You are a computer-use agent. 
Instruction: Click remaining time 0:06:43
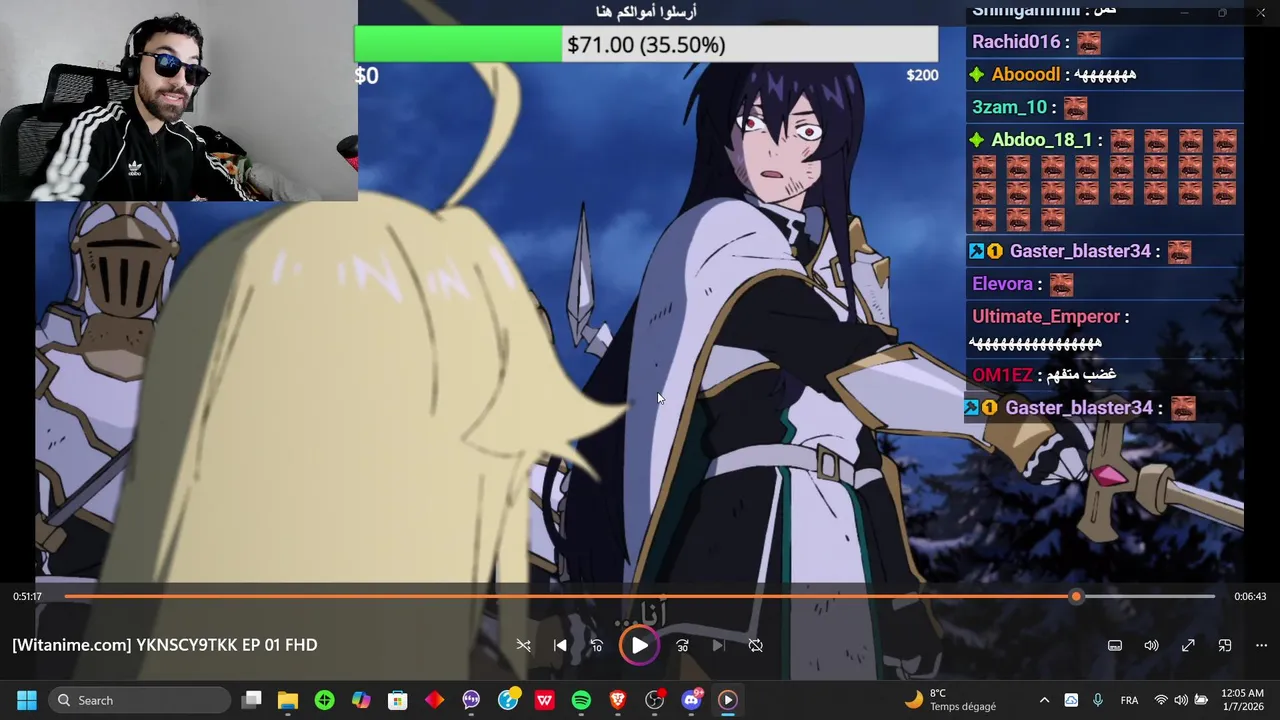(x=1250, y=596)
